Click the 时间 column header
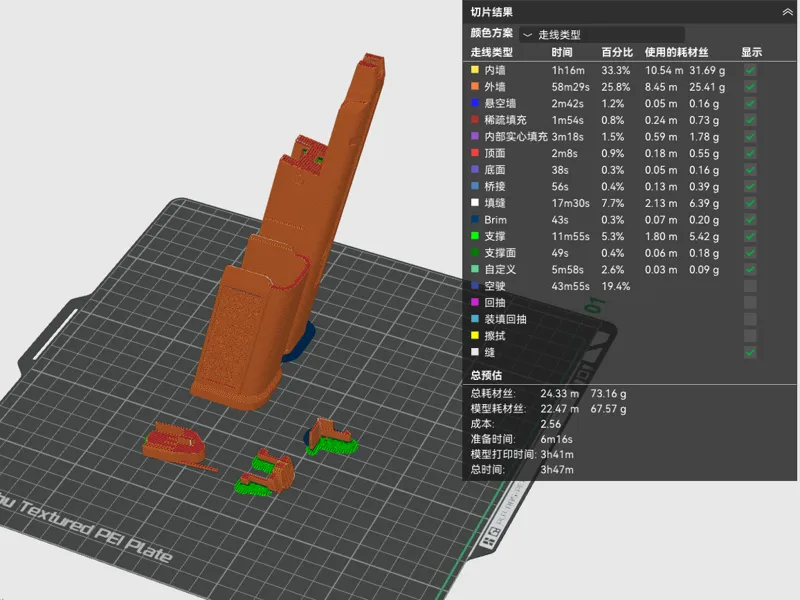The image size is (800, 600). pos(562,52)
